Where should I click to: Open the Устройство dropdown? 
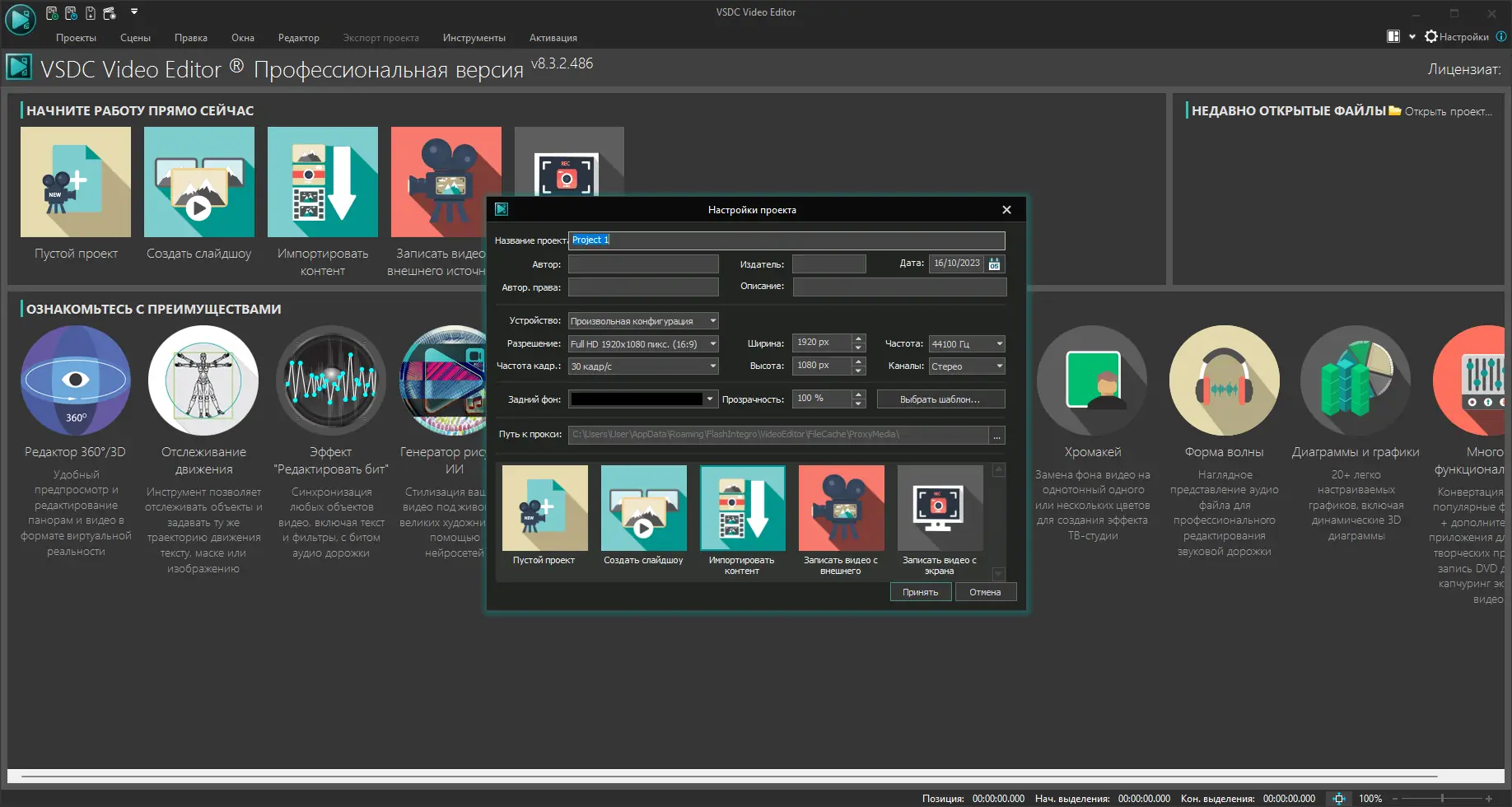[x=643, y=321]
